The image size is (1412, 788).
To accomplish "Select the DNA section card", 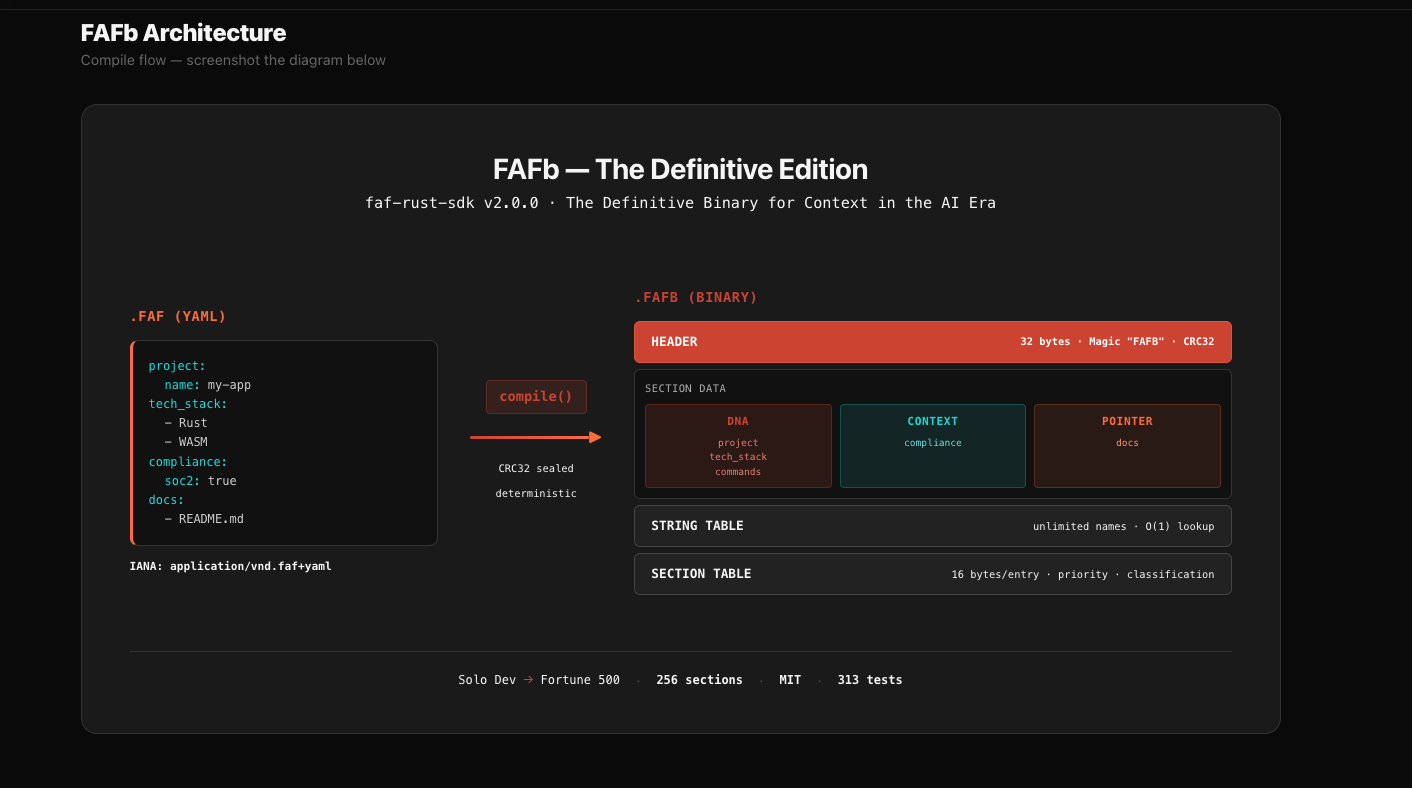I will [x=738, y=445].
